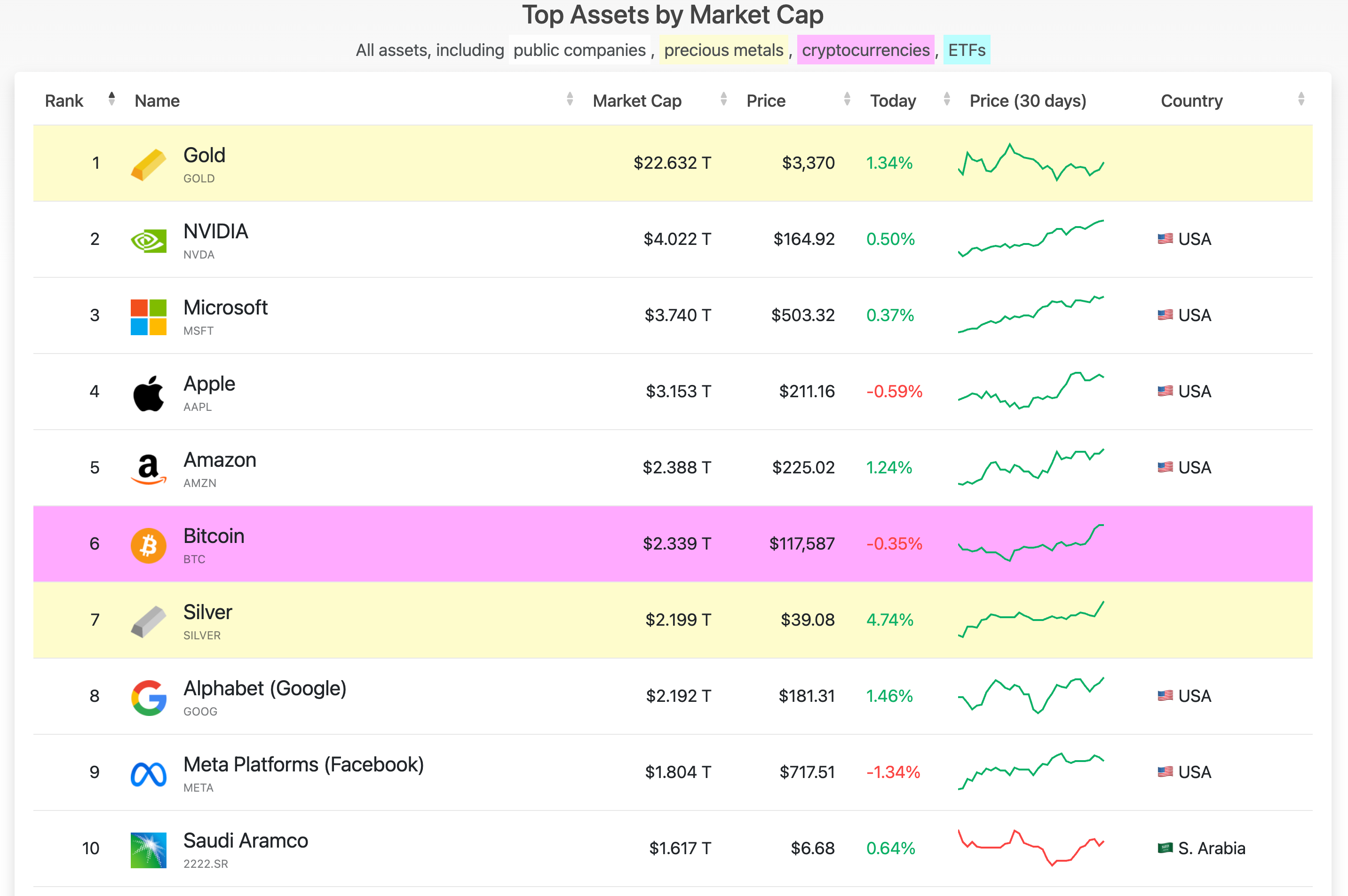The width and height of the screenshot is (1348, 896).
Task: Click Microsoft price $503.32
Action: (802, 315)
